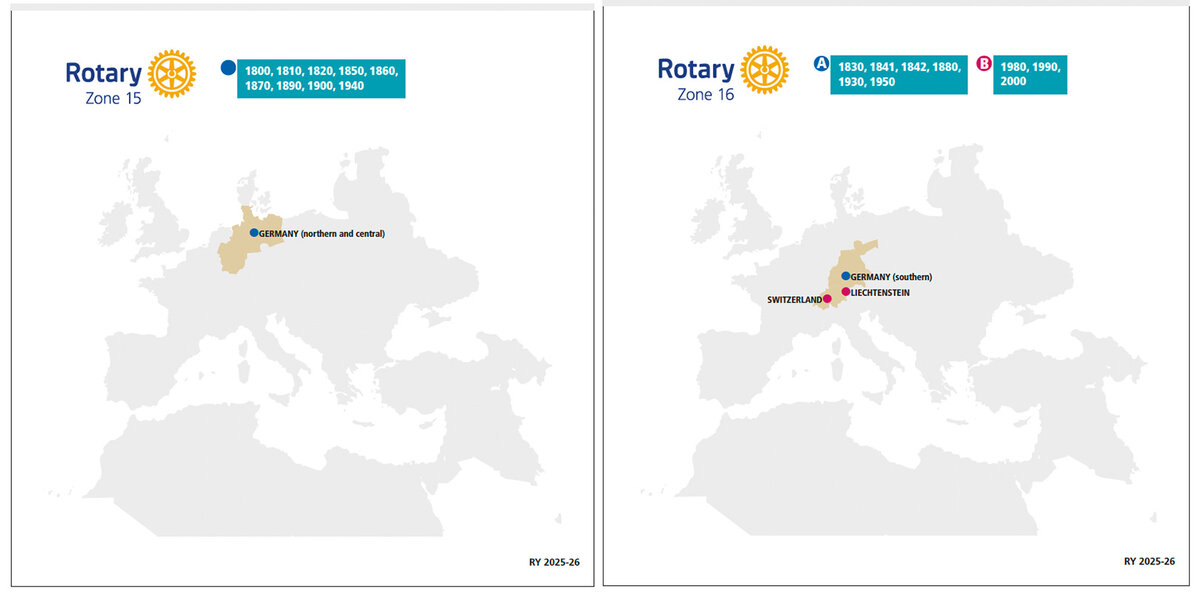This screenshot has width=1200, height=600.
Task: Click the Rotary wordmark on the right map
Action: (x=697, y=67)
